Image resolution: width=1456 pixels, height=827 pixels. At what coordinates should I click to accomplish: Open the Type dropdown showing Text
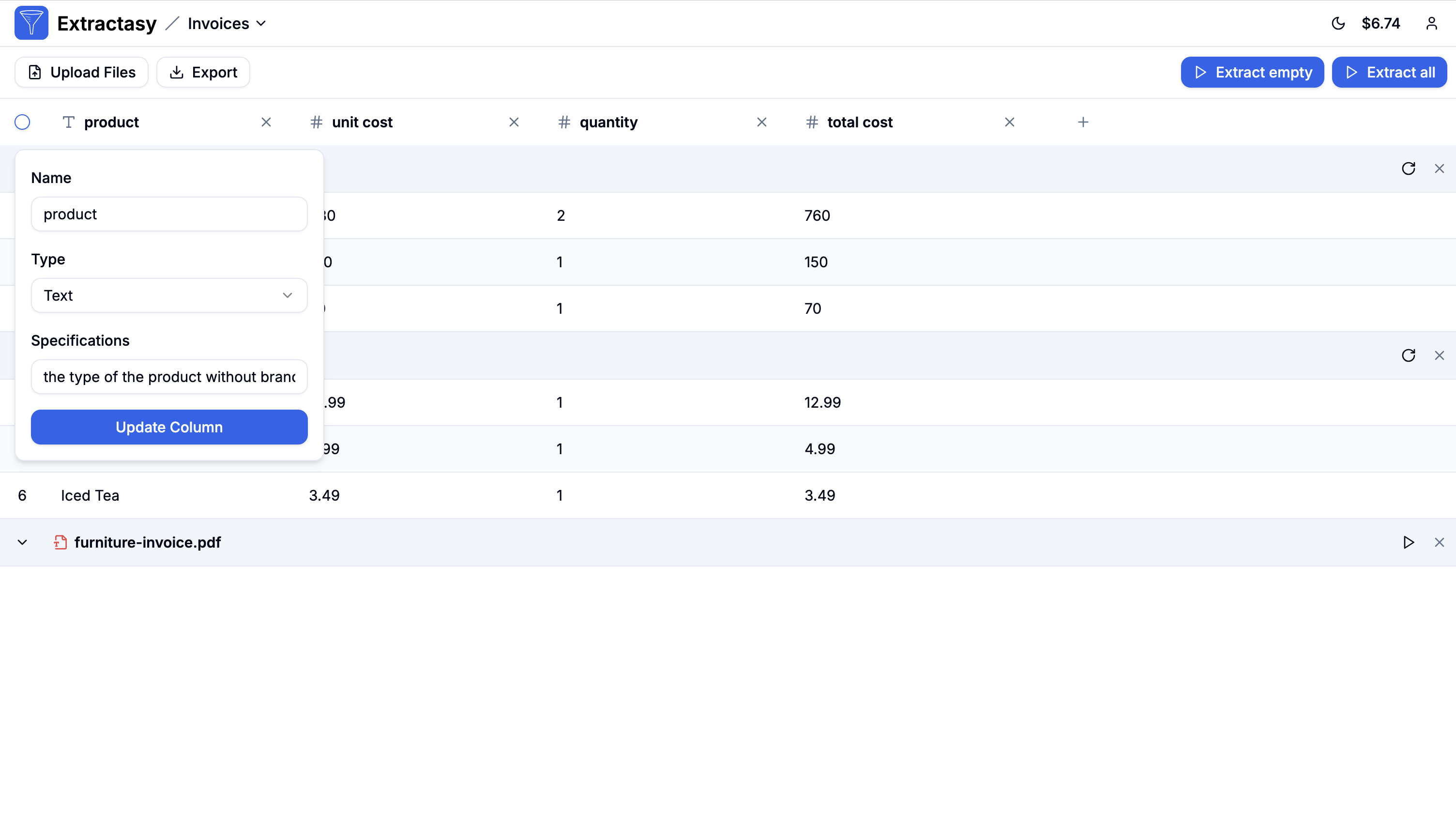(x=169, y=295)
